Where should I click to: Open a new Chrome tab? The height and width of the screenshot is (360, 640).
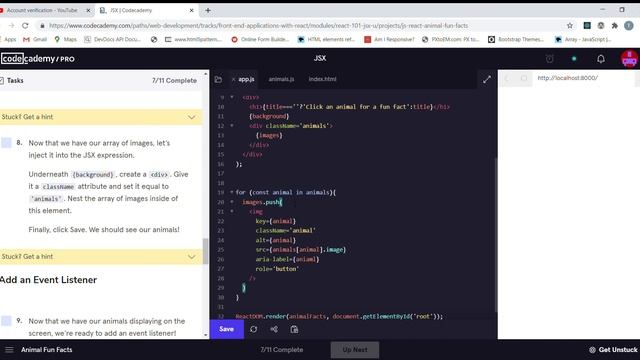tap(208, 11)
